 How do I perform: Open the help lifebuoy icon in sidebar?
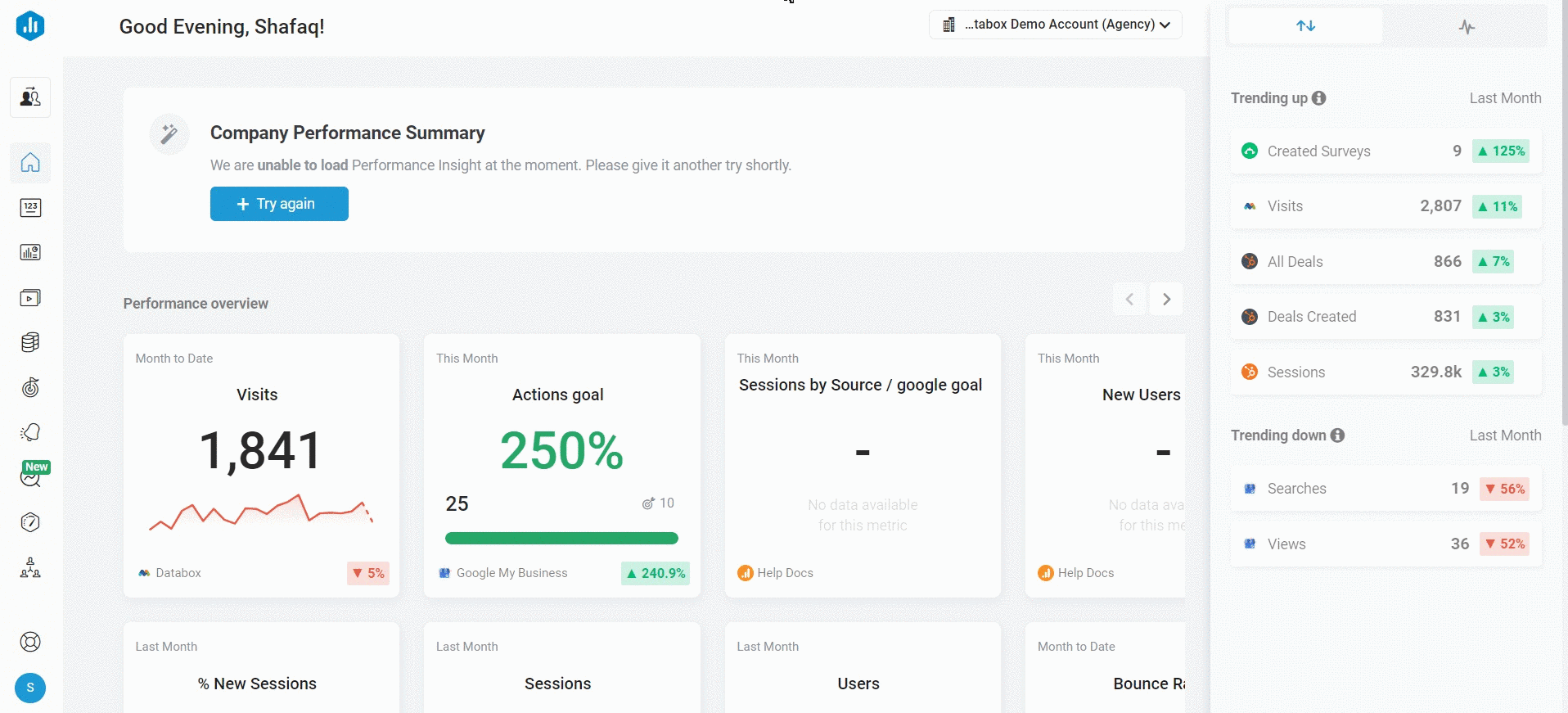point(30,642)
